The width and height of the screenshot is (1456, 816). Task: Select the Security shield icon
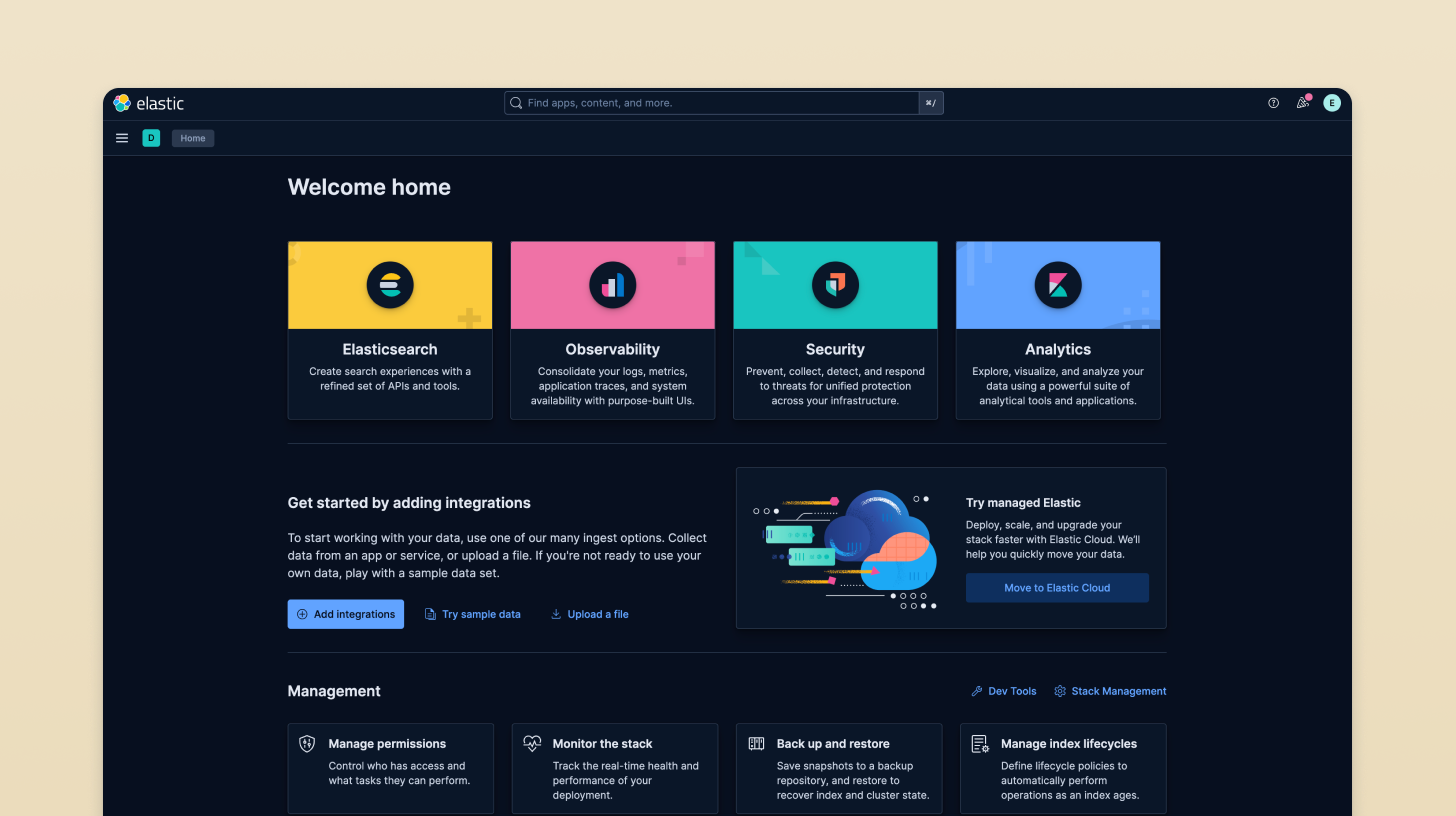(x=835, y=285)
